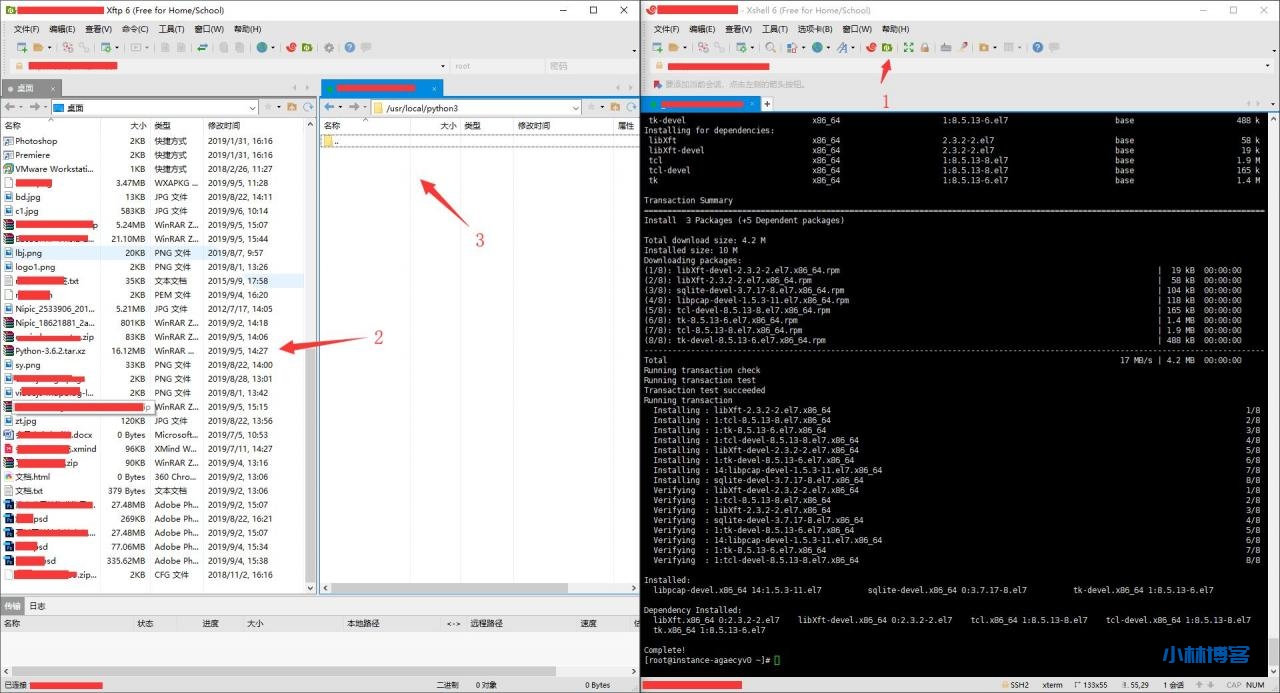The width and height of the screenshot is (1280, 693).
Task: Open the settings gear in Xftp toolbar
Action: tap(327, 47)
